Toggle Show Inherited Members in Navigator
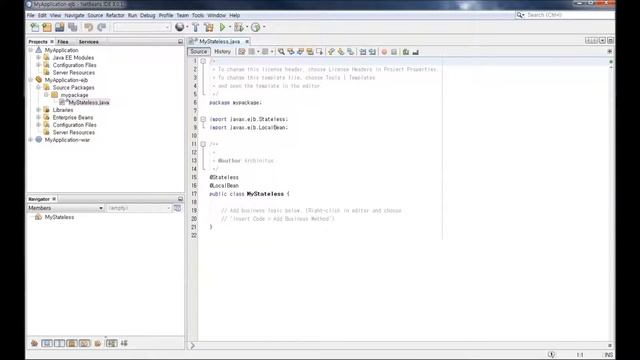This screenshot has height=360, width=640. [35, 343]
